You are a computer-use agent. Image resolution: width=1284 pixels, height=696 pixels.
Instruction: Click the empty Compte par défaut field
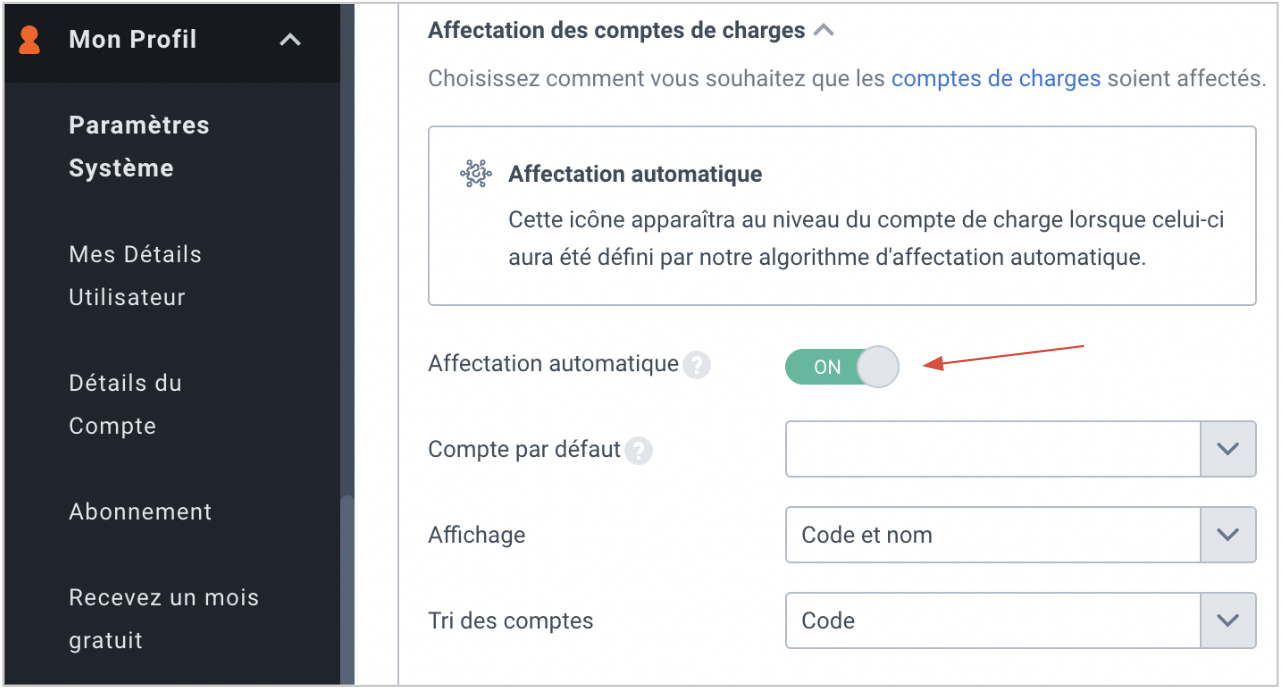point(993,449)
